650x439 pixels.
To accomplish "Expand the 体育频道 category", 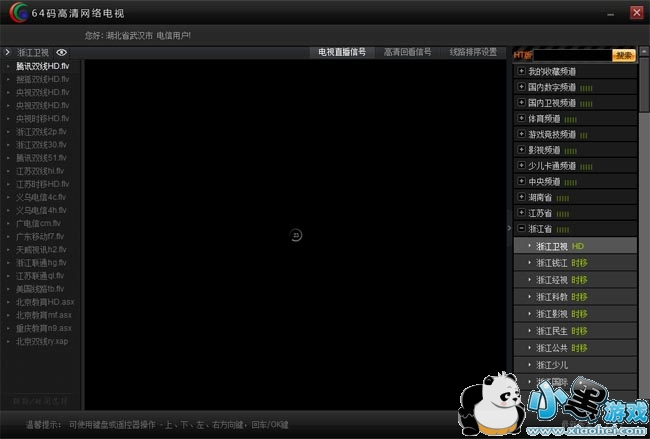I will point(521,118).
